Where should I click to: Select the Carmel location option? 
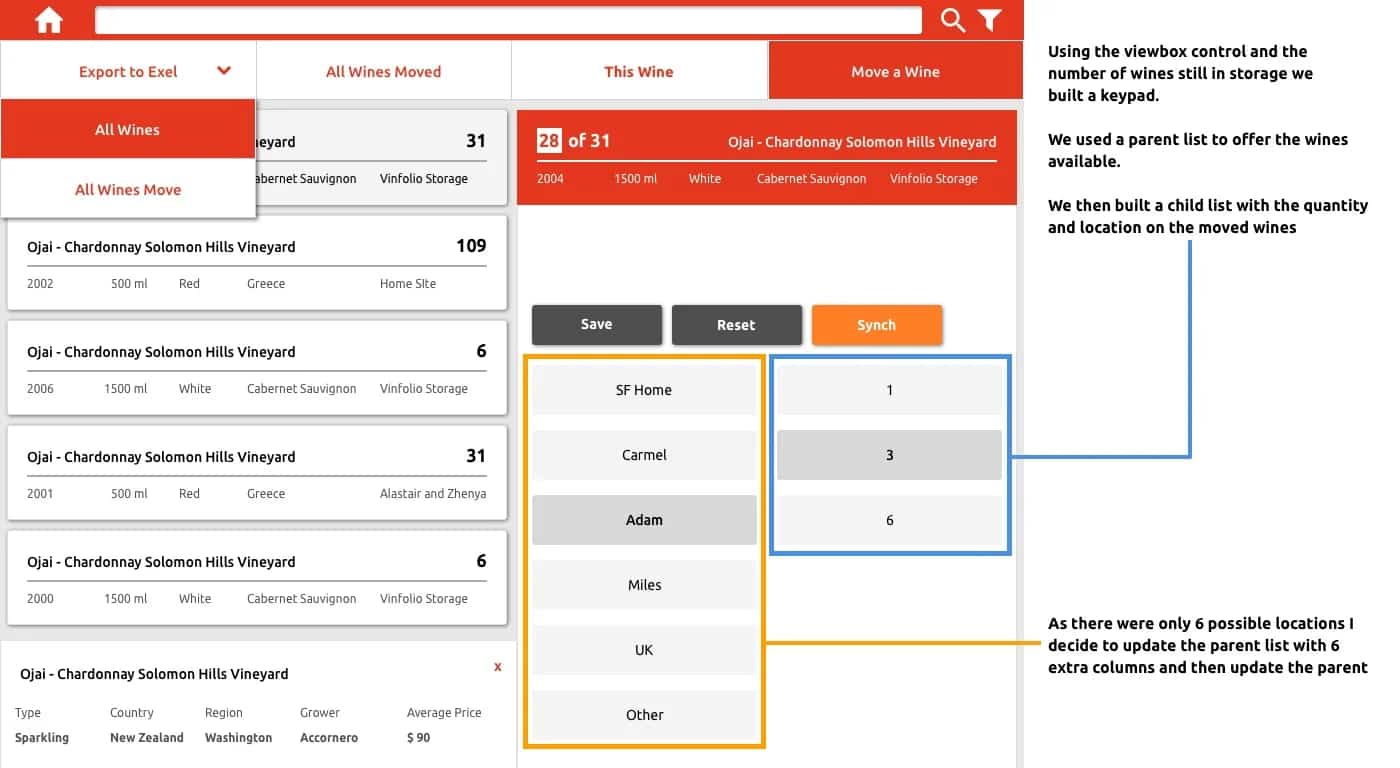click(644, 454)
